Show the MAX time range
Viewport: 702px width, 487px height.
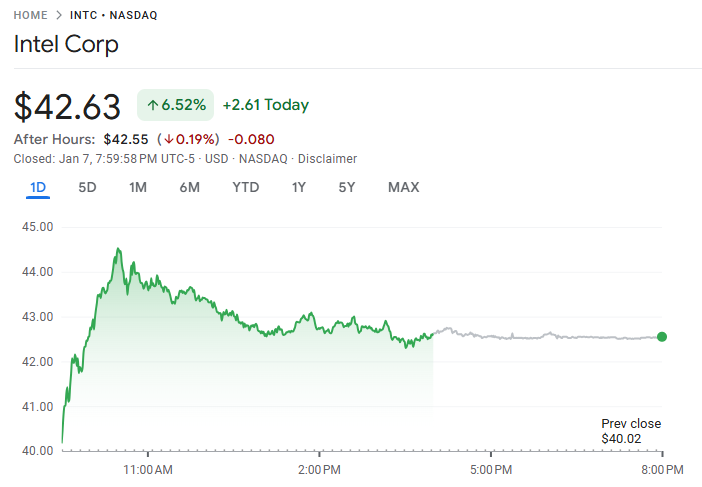pyautogui.click(x=403, y=187)
